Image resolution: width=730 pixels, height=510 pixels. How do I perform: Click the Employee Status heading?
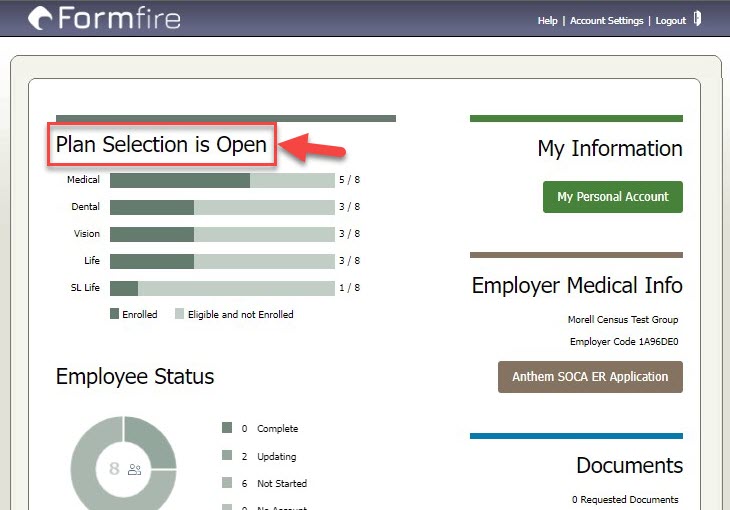click(x=135, y=376)
